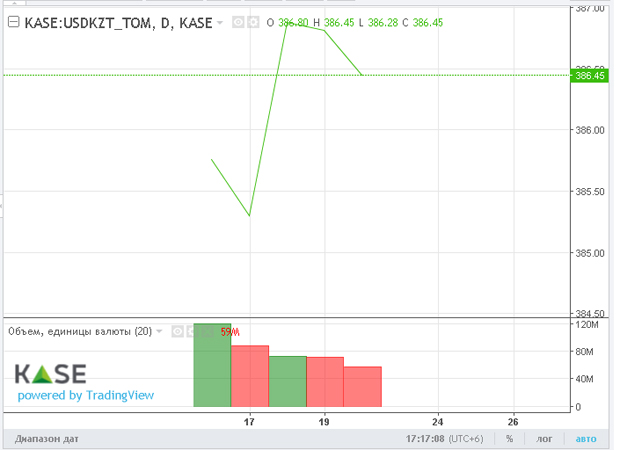Open the 17:17:08 (UTC+6) timezone menu

pyautogui.click(x=444, y=439)
